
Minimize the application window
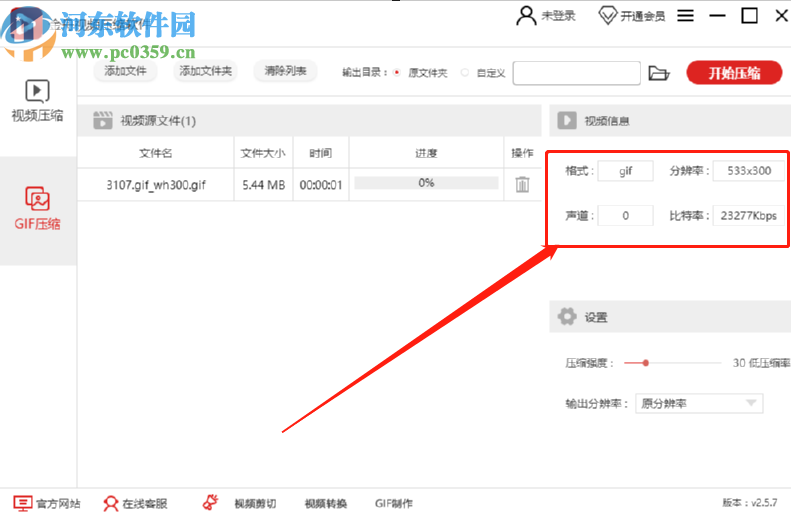[717, 16]
